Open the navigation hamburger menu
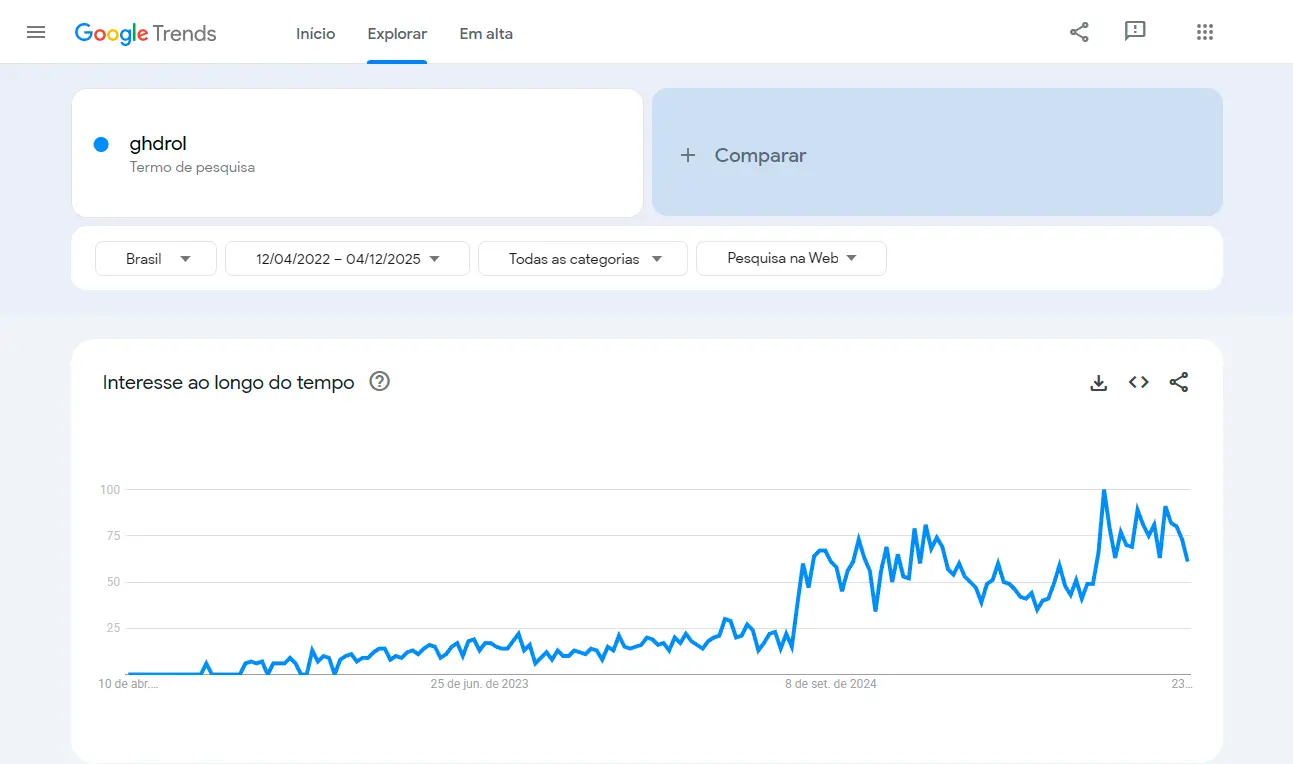The image size is (1293, 764). 36,31
